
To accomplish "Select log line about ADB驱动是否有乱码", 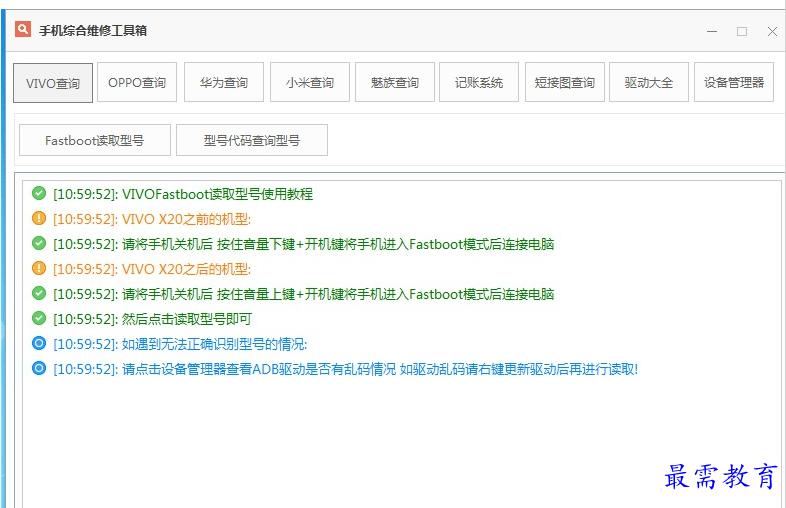I will (345, 369).
